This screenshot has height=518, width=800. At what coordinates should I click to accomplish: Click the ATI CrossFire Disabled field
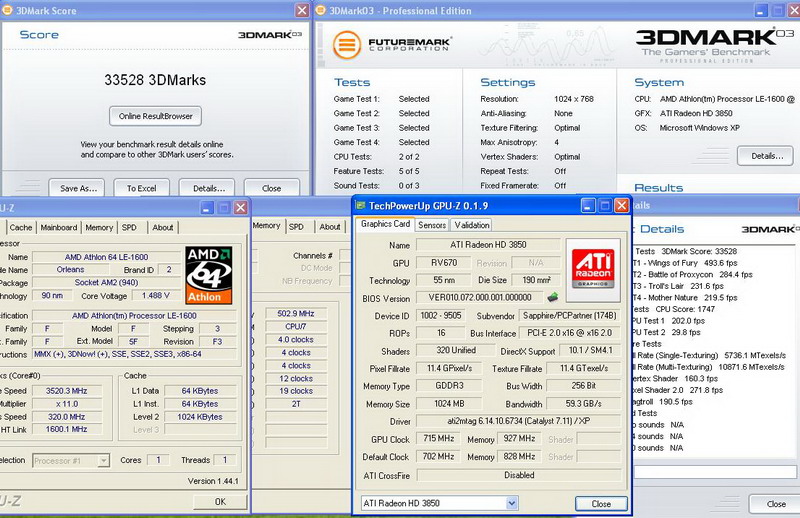(519, 475)
